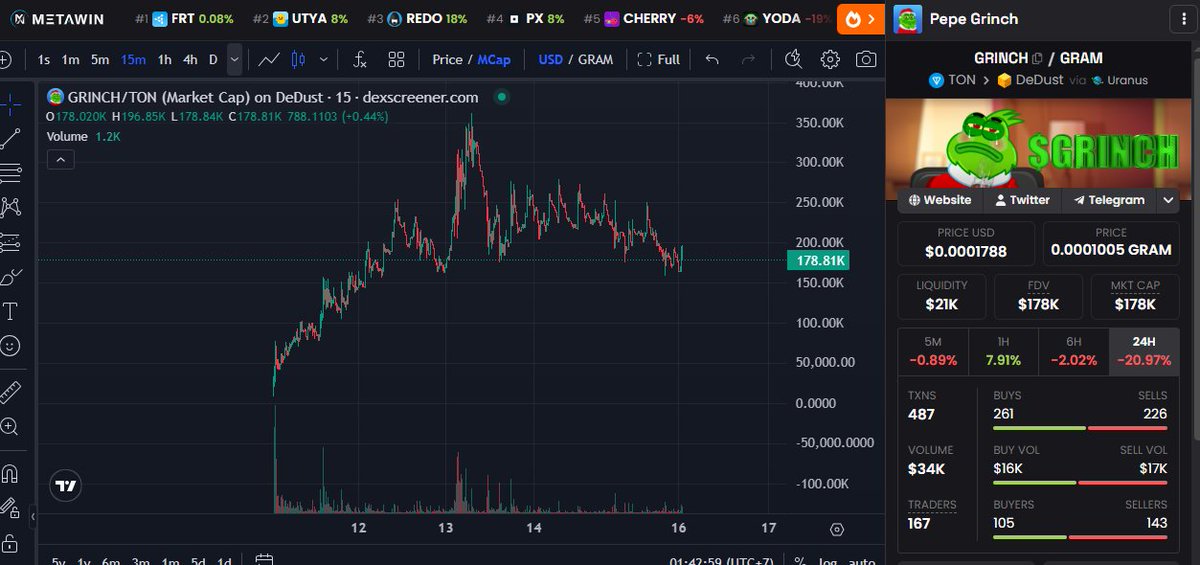Set chart interval to D
Viewport: 1200px width, 565px height.
[213, 59]
